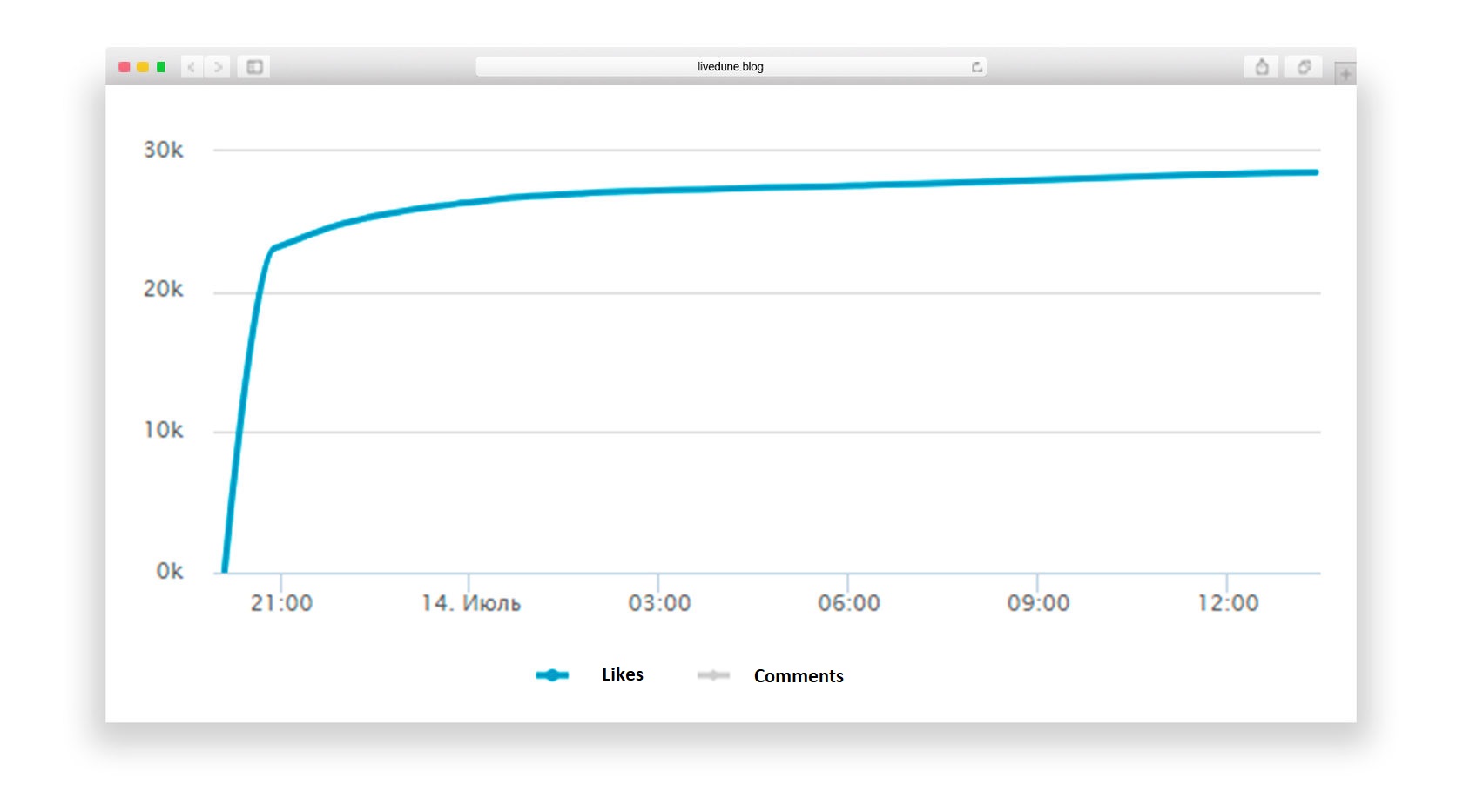Screen dimensions: 1463x812
Task: Click the 21:00 x-axis label
Action: coord(281,603)
